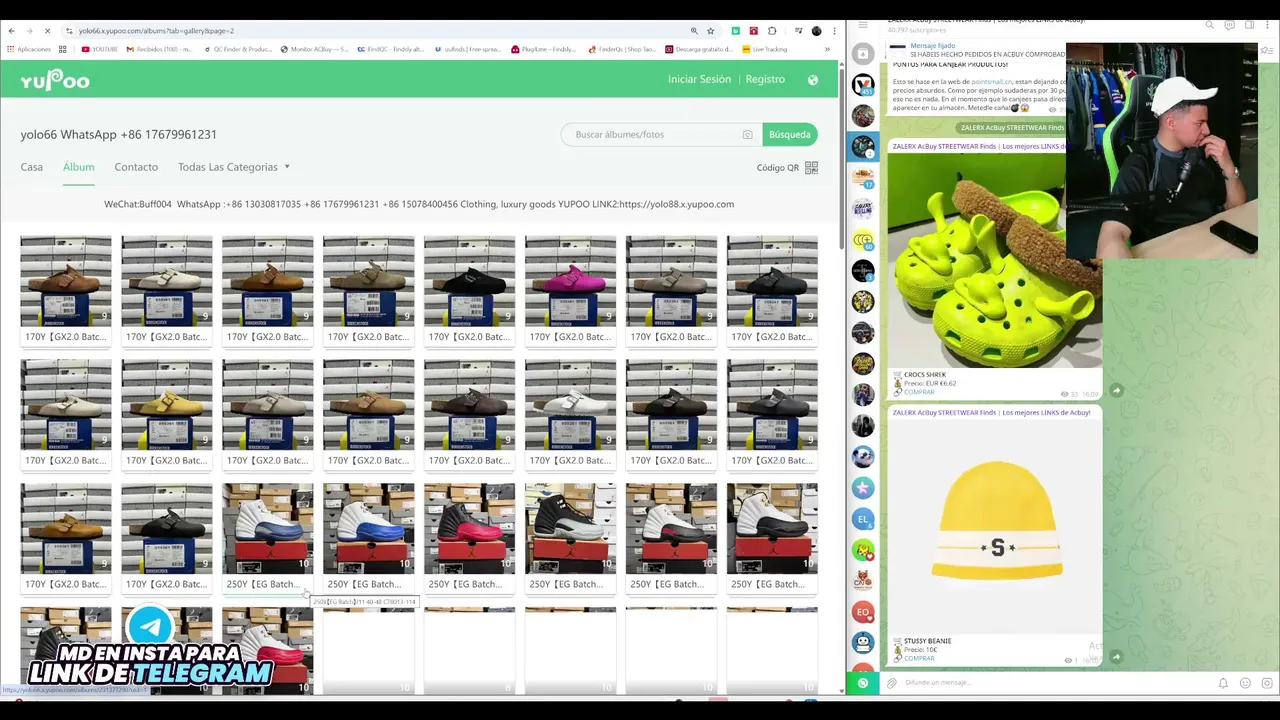This screenshot has width=1280, height=720.
Task: Switch to the Casa tab
Action: click(x=32, y=167)
